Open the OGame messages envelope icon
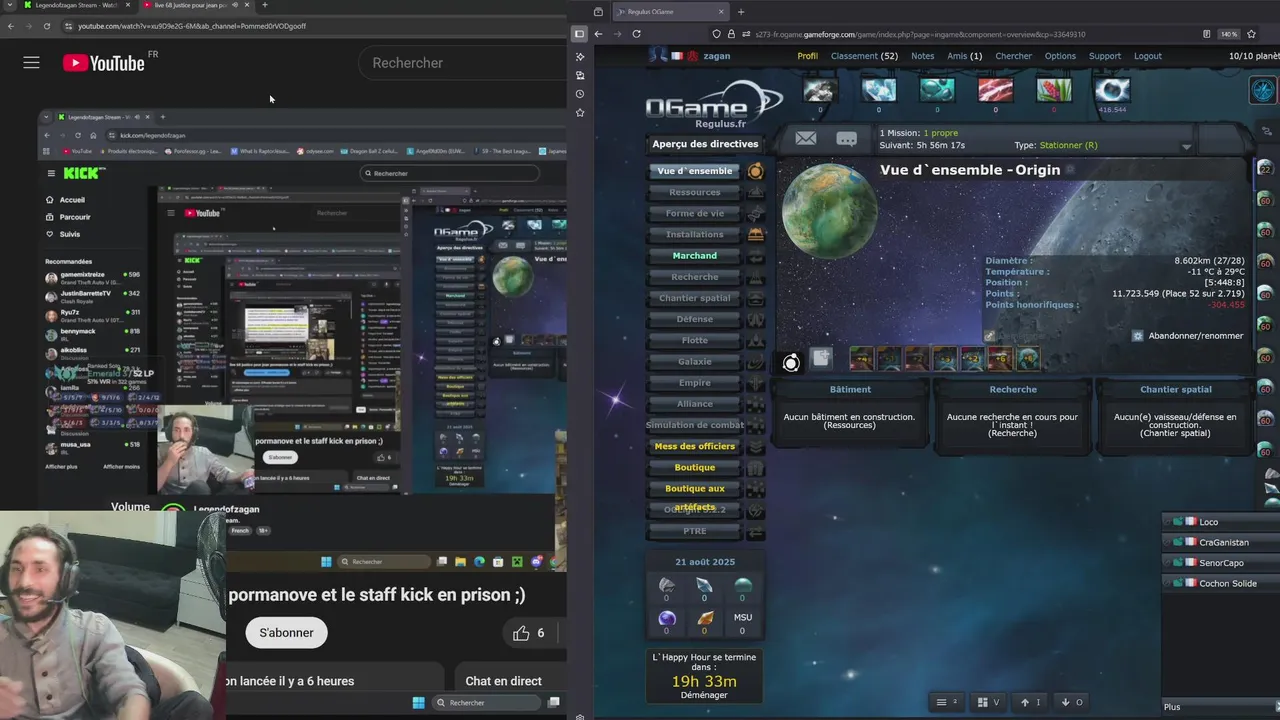This screenshot has width=1280, height=720. 806,139
